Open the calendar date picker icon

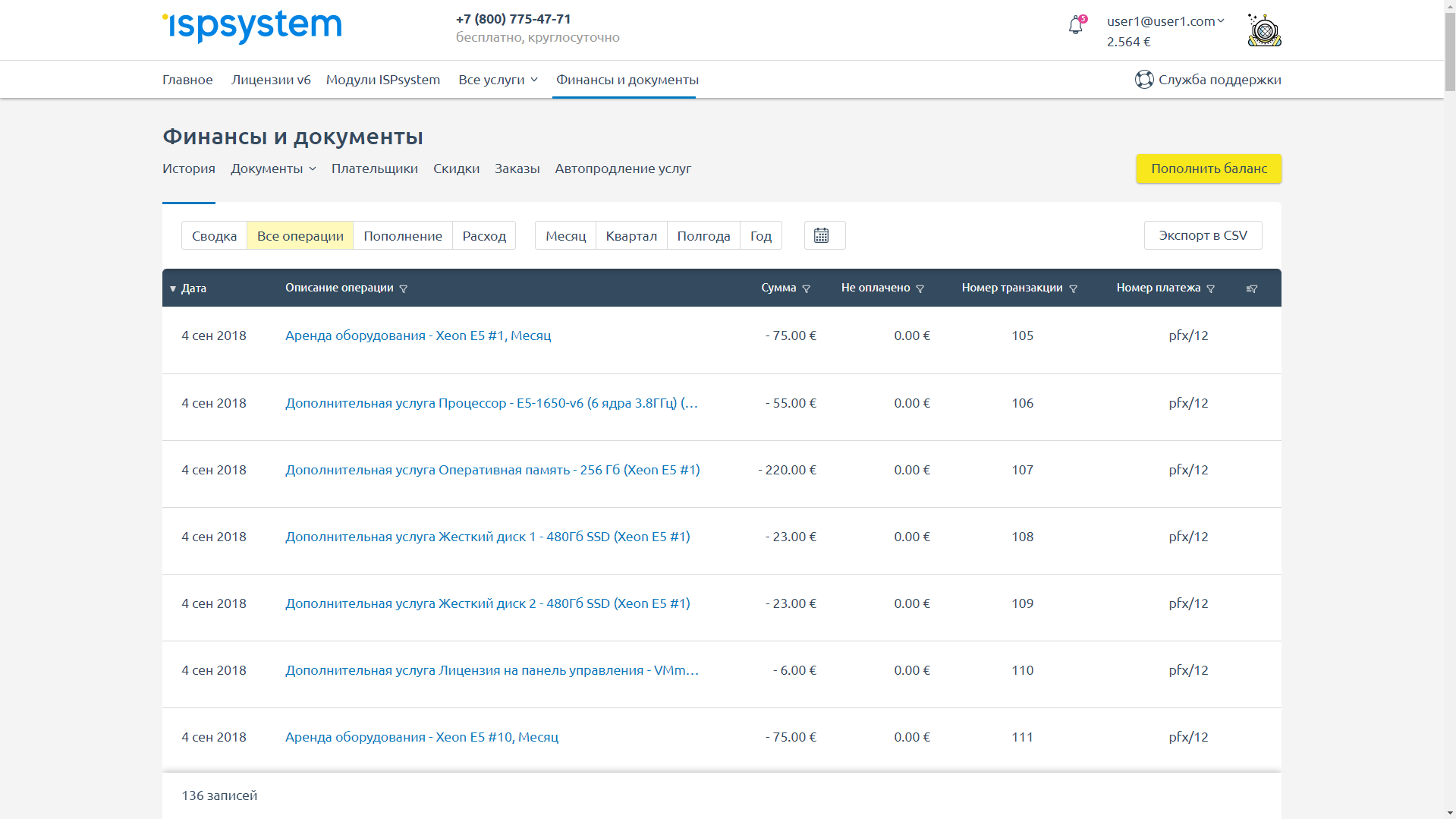[822, 235]
